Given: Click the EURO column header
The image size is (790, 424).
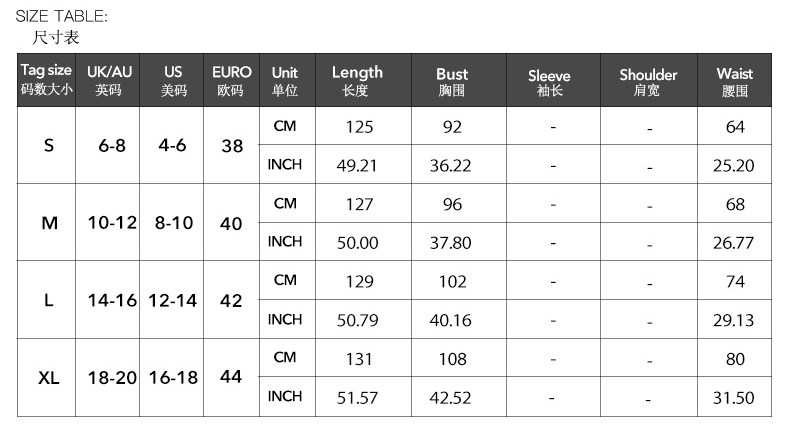Looking at the screenshot, I should point(231,81).
